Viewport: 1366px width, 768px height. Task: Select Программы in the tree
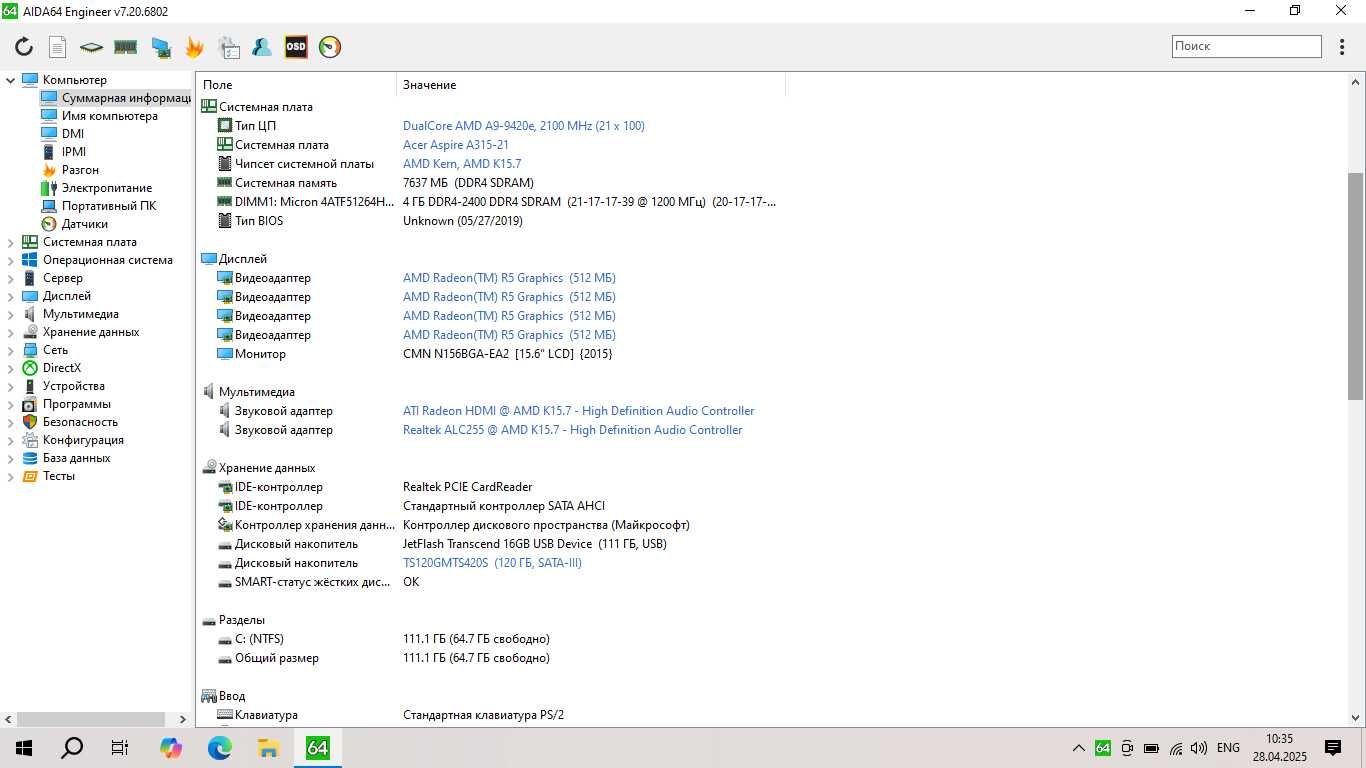(77, 404)
